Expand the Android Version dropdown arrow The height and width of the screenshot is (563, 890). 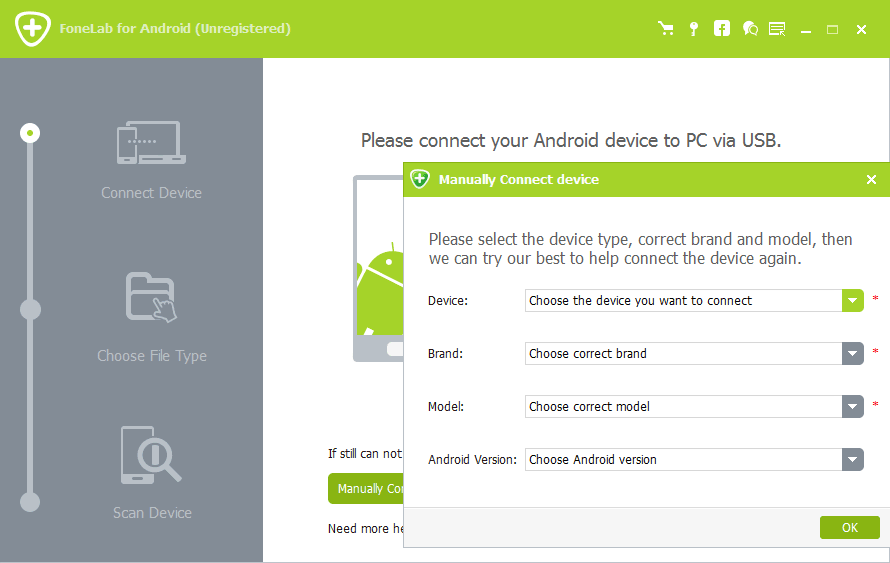click(x=853, y=460)
